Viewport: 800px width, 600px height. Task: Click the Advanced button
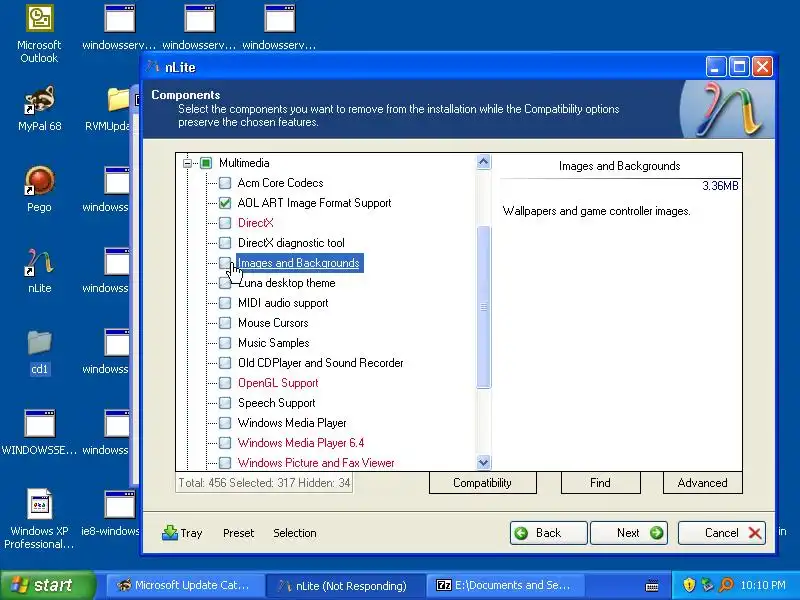[703, 483]
